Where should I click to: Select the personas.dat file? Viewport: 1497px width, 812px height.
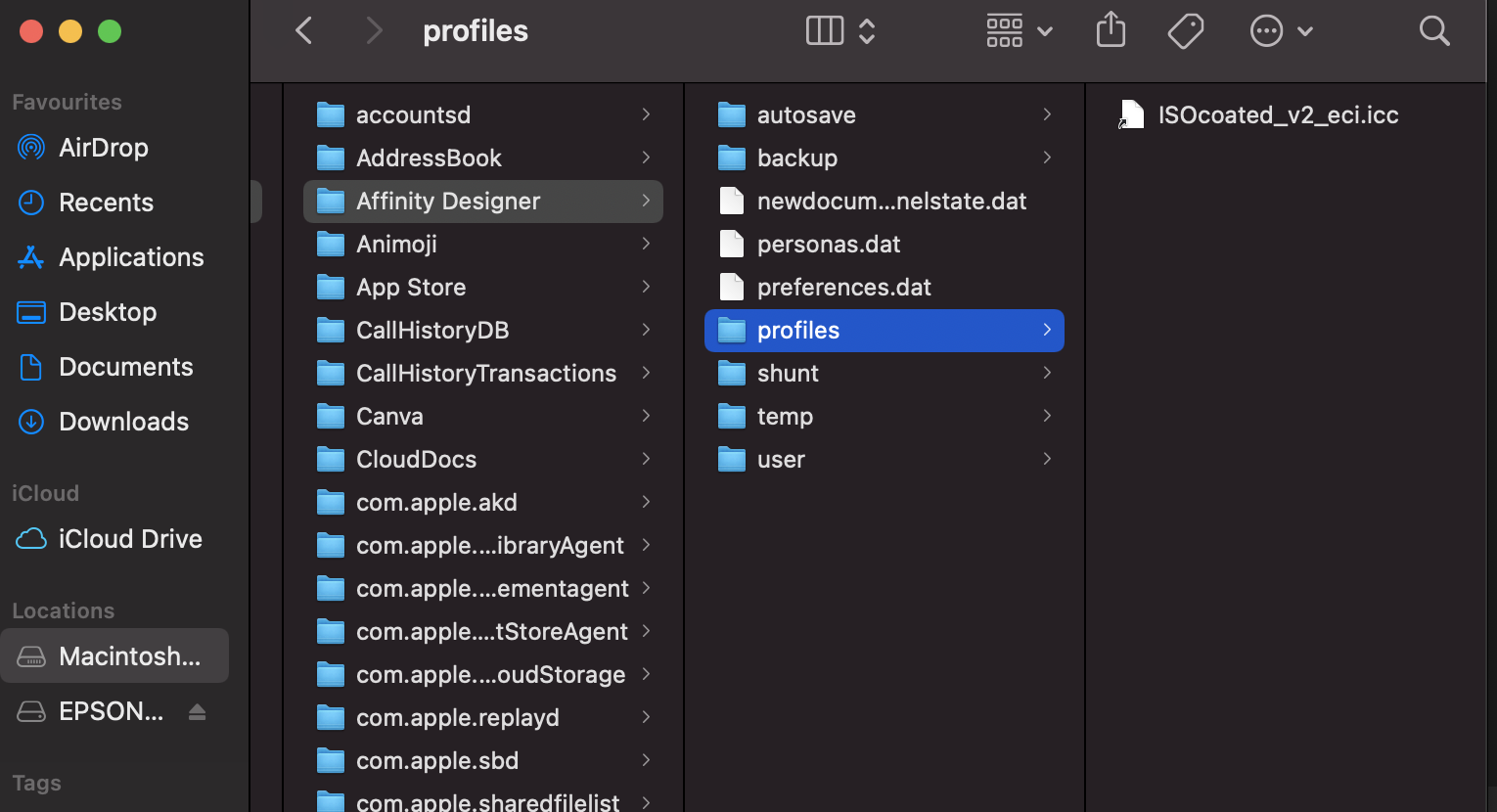885,245
